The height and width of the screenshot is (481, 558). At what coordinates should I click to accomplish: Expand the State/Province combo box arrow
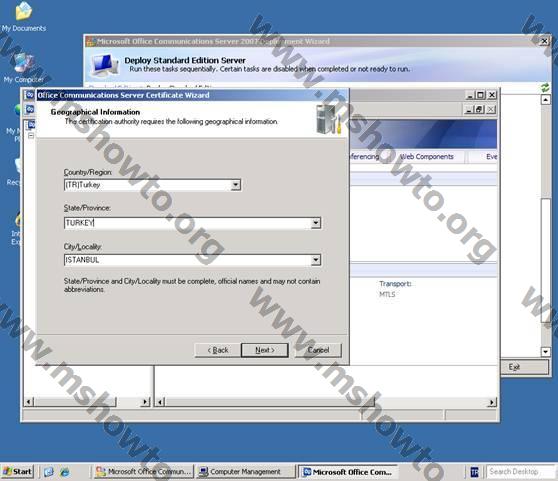coord(316,223)
